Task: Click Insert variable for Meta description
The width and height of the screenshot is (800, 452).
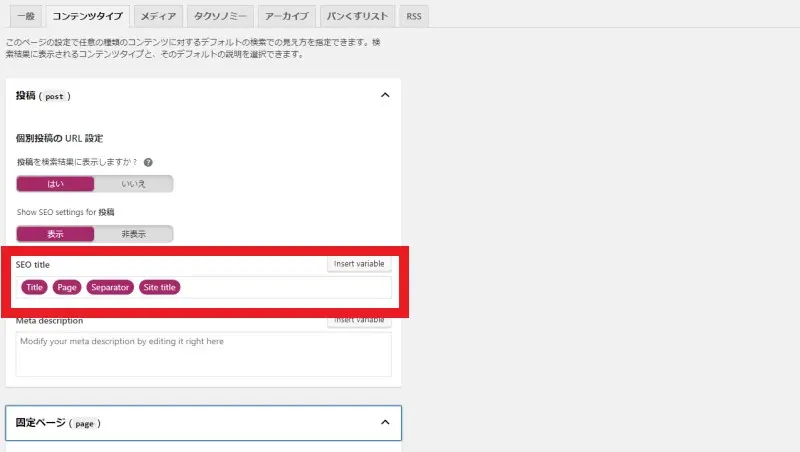Action: point(358,320)
